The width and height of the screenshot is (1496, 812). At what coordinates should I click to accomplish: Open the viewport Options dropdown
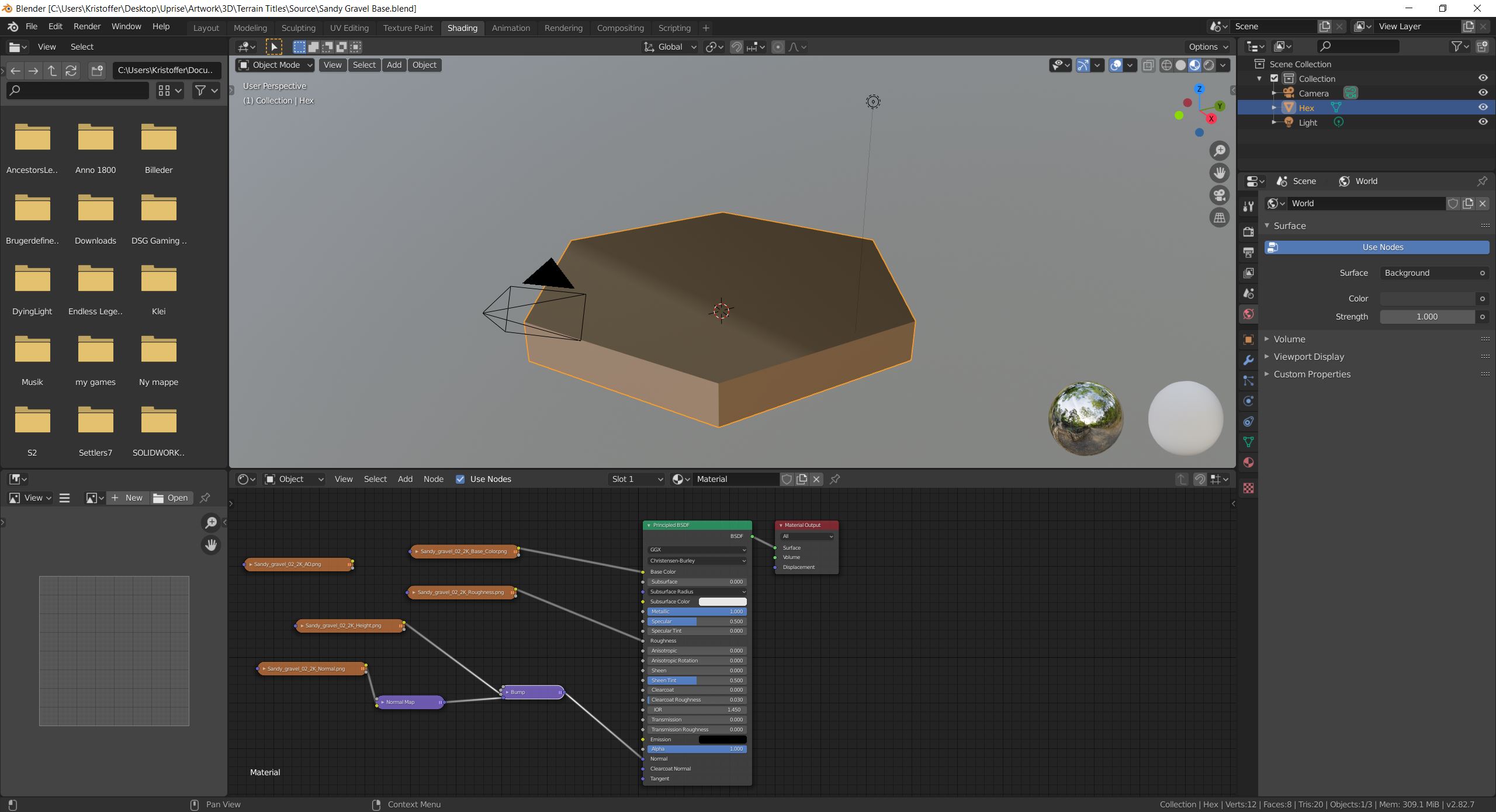click(x=1208, y=47)
